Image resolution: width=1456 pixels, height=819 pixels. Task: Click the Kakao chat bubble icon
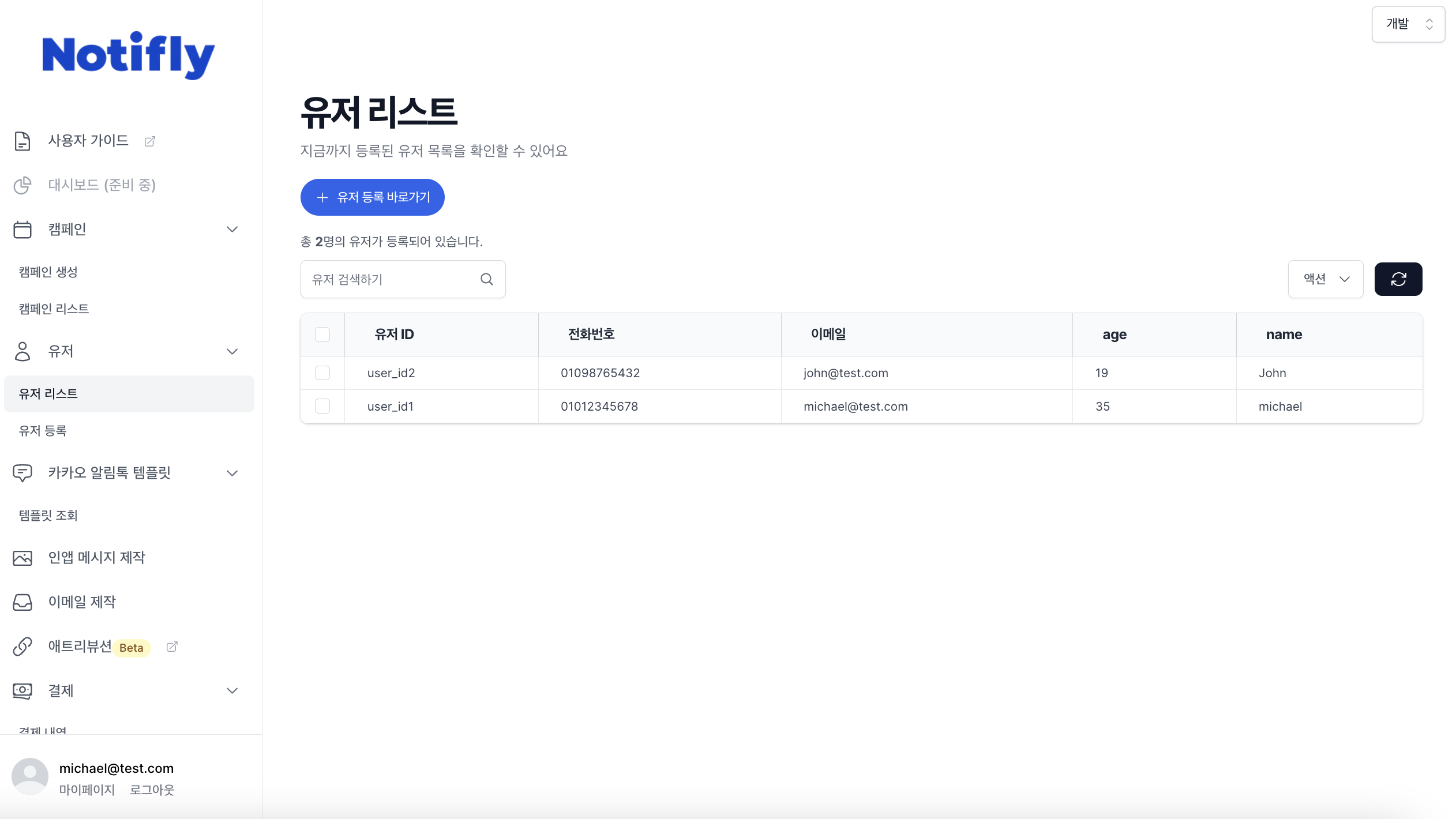(x=22, y=473)
